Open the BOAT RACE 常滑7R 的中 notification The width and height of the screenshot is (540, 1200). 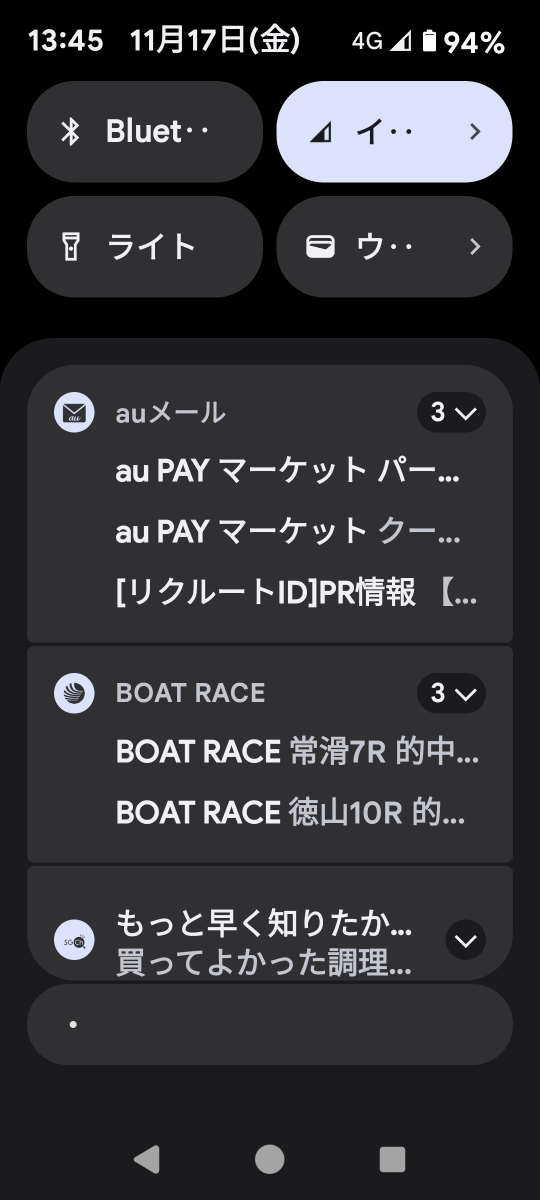click(x=297, y=753)
